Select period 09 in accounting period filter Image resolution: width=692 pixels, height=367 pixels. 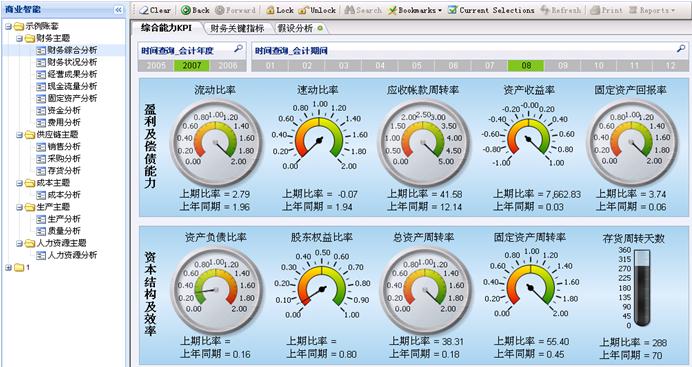(563, 66)
